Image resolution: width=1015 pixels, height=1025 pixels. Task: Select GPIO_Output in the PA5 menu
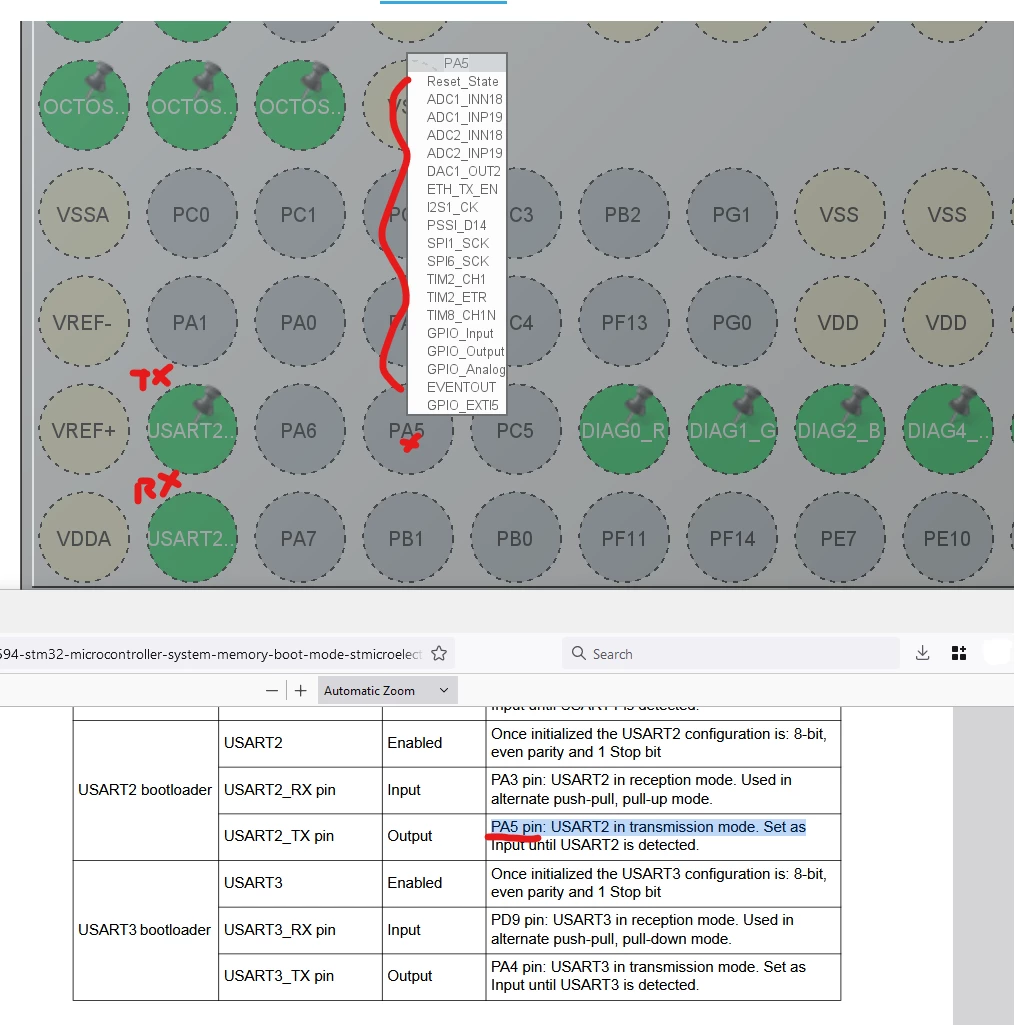(465, 351)
